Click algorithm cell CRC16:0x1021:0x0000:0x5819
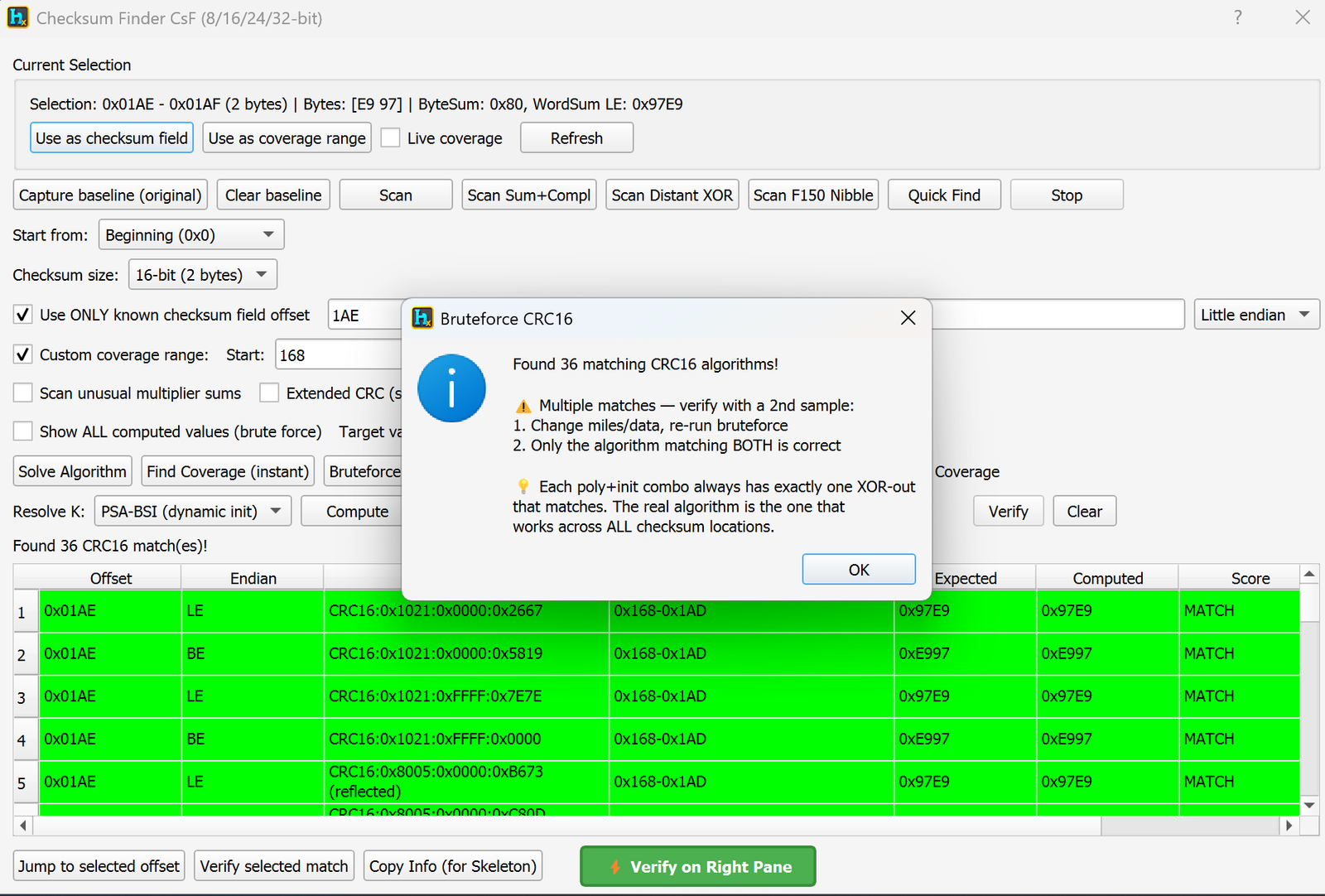1325x896 pixels. 466,653
